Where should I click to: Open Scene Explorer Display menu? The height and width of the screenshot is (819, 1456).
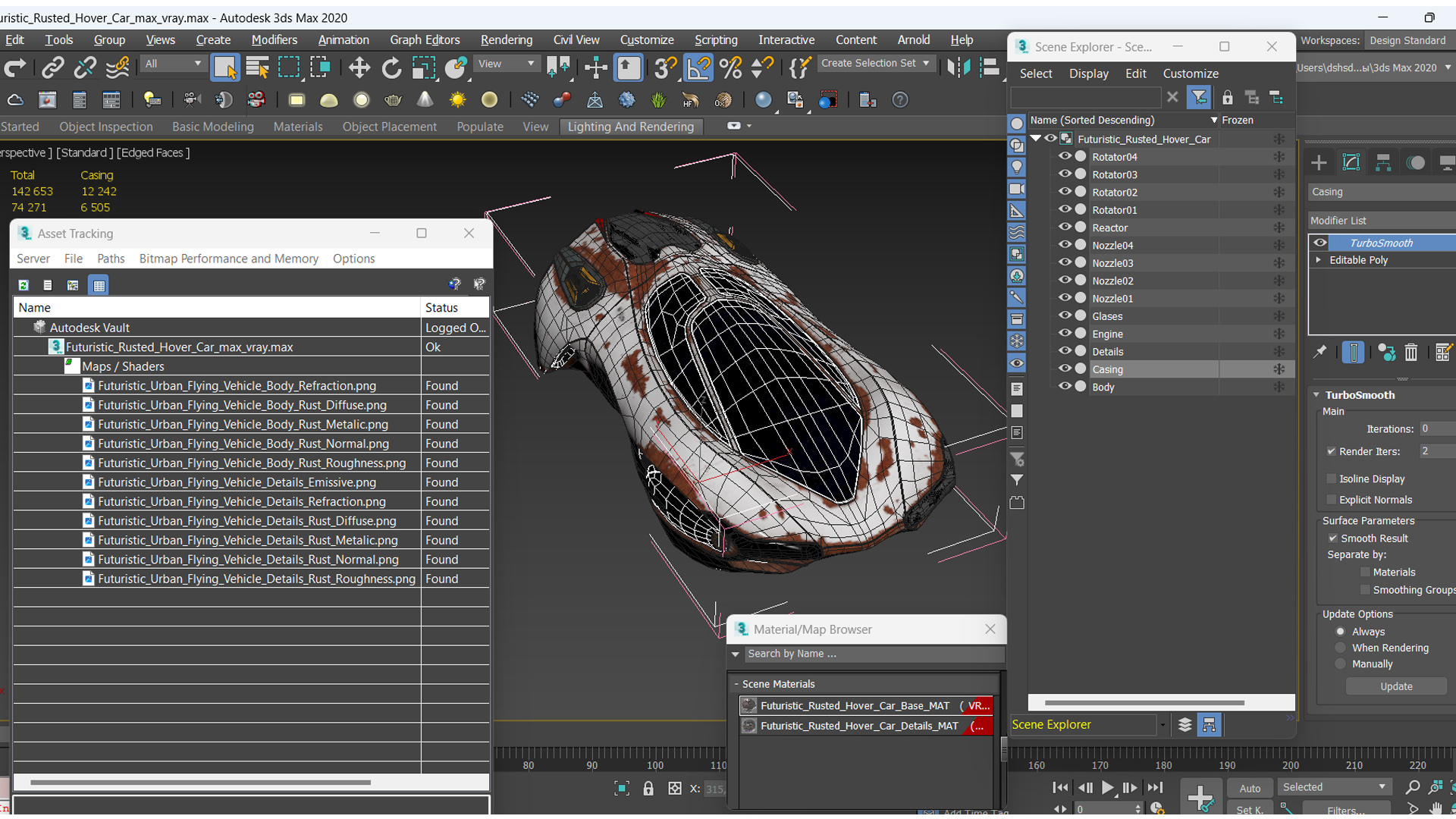tap(1088, 74)
